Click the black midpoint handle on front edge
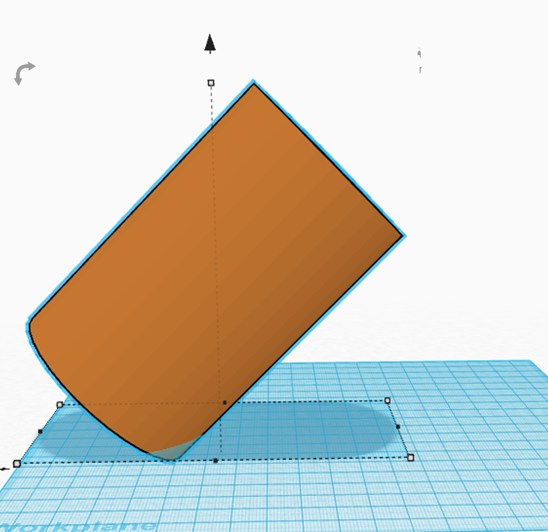Screen dimensions: 548x532 pos(216,461)
